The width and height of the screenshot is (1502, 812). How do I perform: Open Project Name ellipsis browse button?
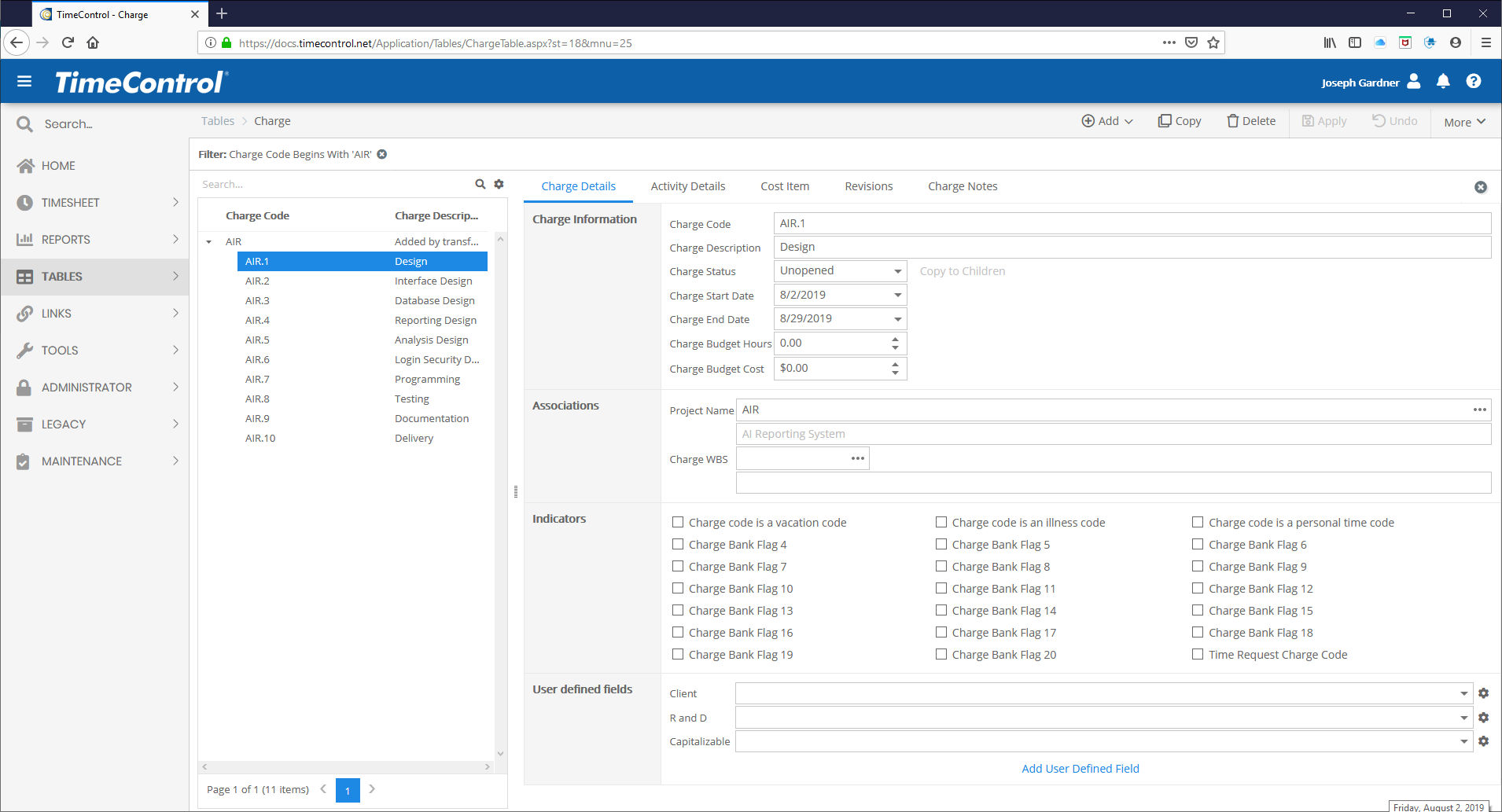[x=1479, y=410]
